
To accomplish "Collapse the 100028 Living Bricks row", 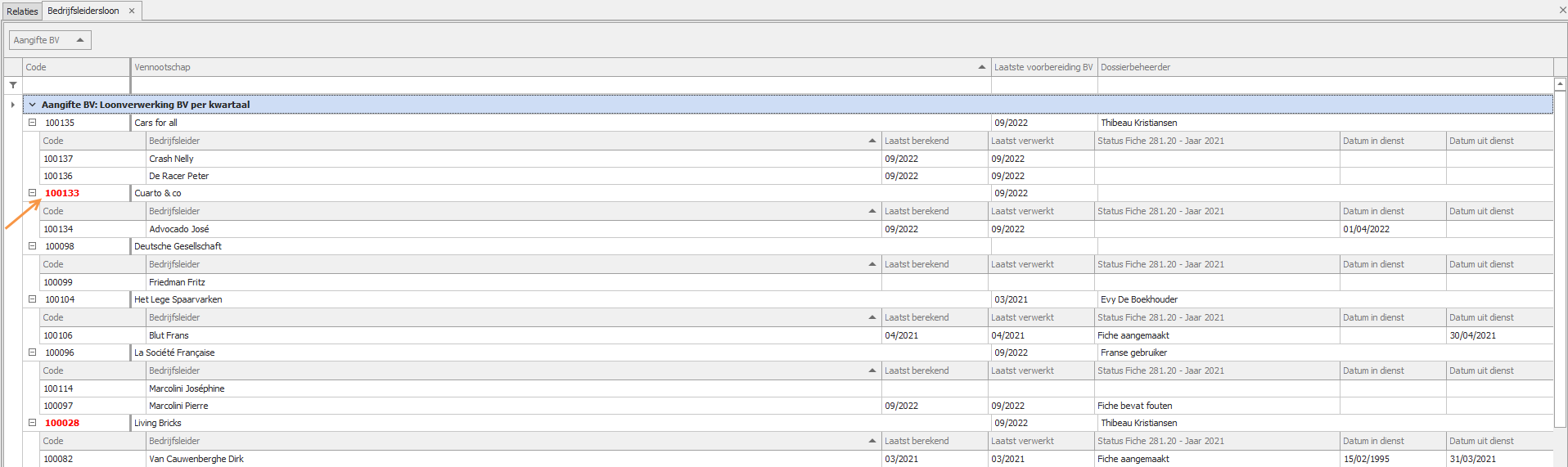I will pos(33,423).
